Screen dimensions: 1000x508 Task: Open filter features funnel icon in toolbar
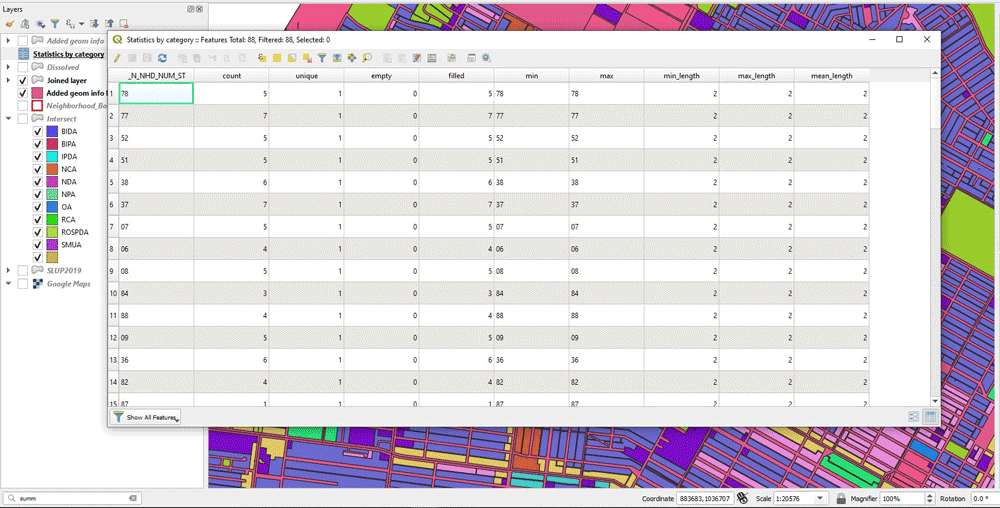(322, 58)
